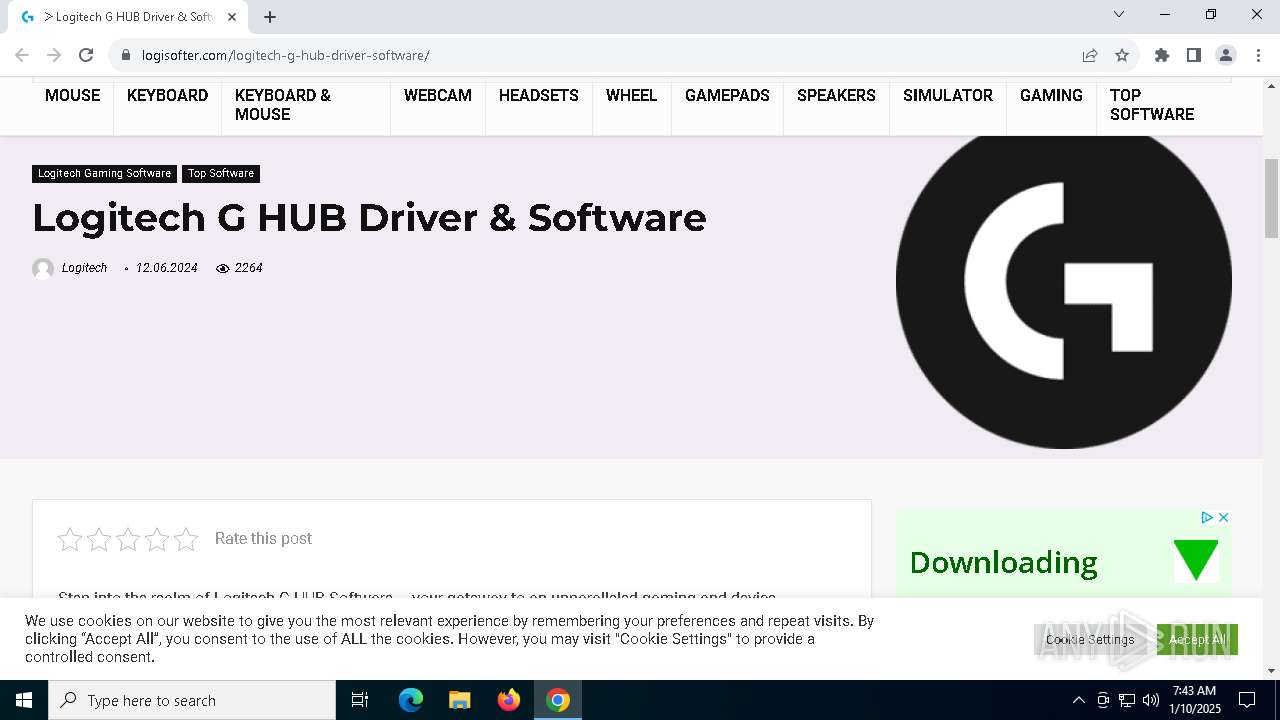Open the MOUSE menu
This screenshot has height=720, width=1280.
click(x=73, y=95)
